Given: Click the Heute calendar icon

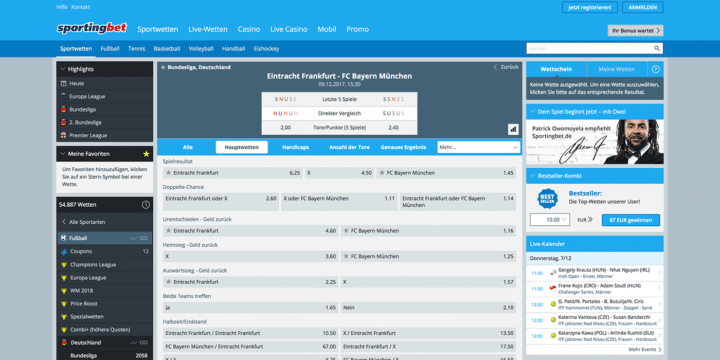Looking at the screenshot, I should tap(63, 84).
